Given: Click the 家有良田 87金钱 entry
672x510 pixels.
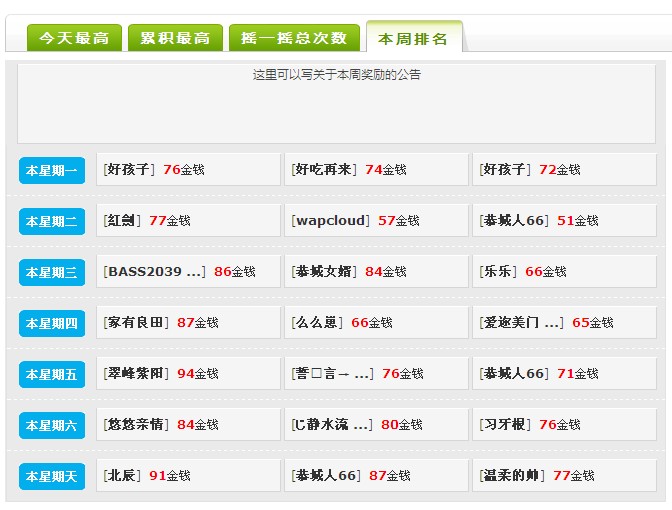Looking at the screenshot, I should click(188, 323).
